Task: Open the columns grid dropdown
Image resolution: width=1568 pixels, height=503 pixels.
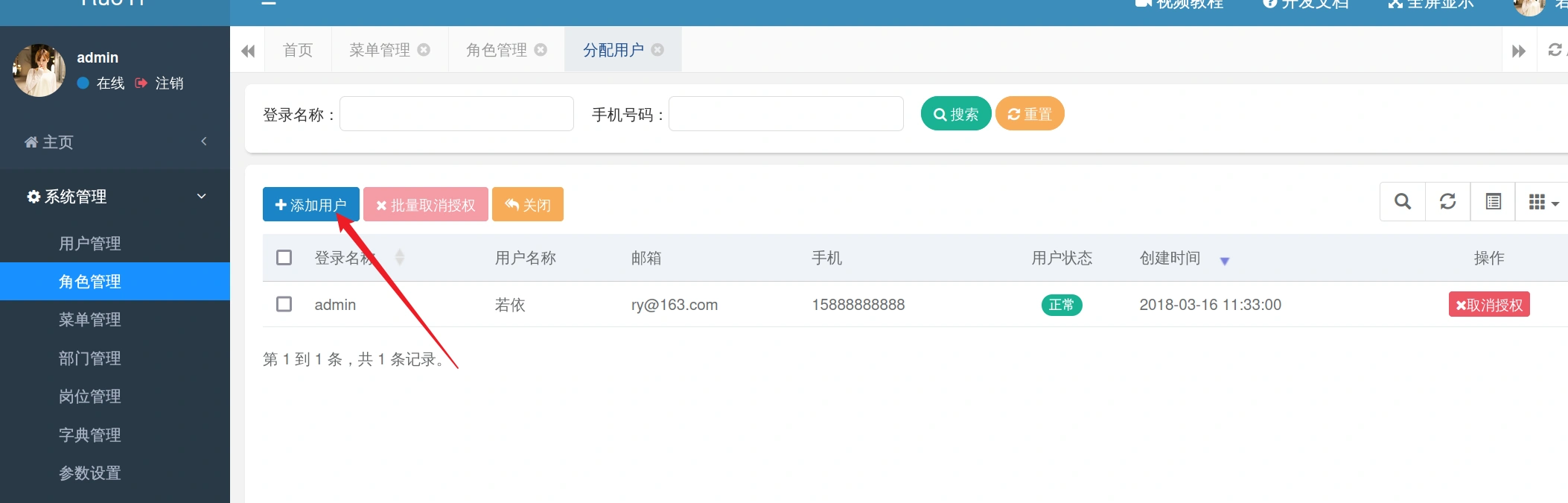Action: click(x=1543, y=202)
